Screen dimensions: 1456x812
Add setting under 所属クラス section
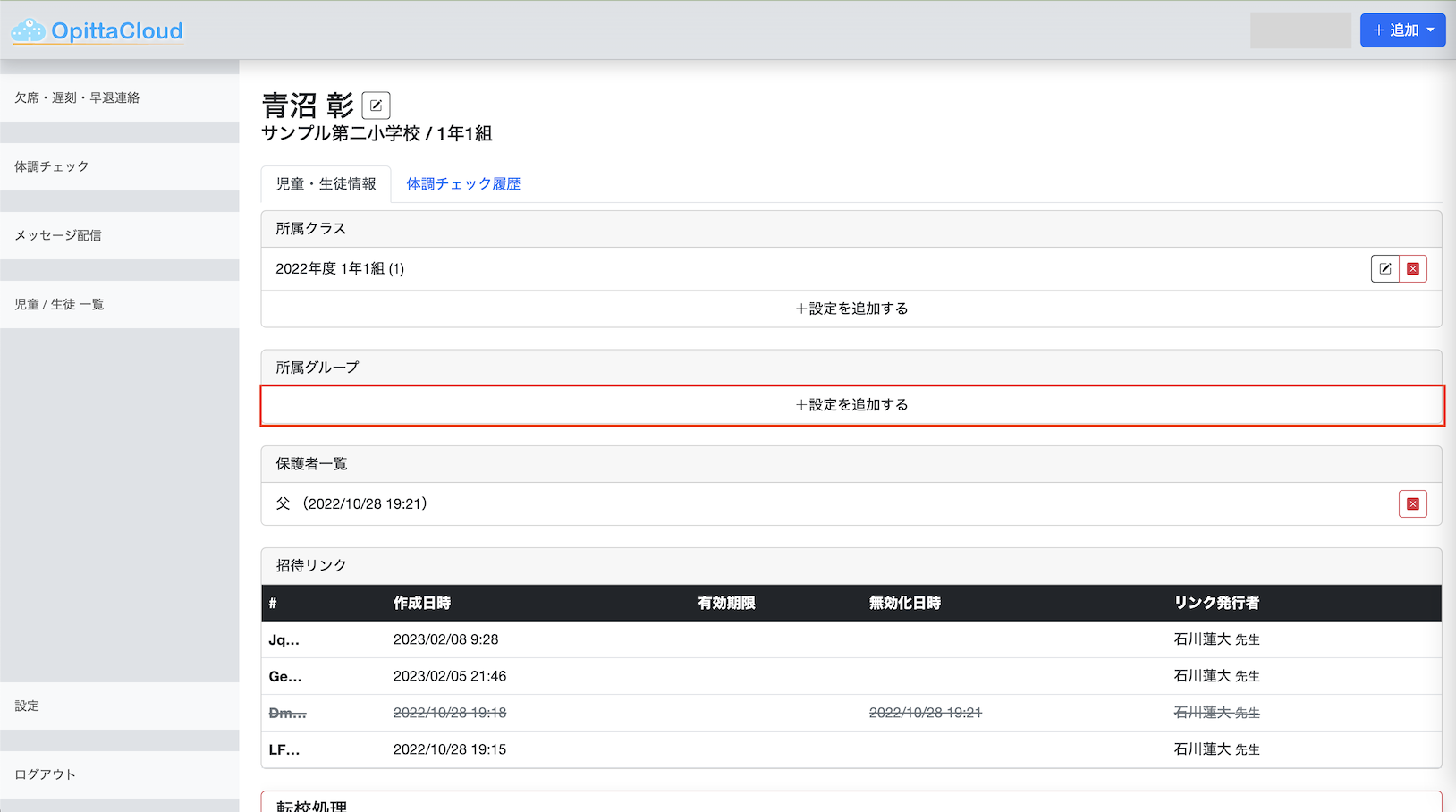[851, 309]
